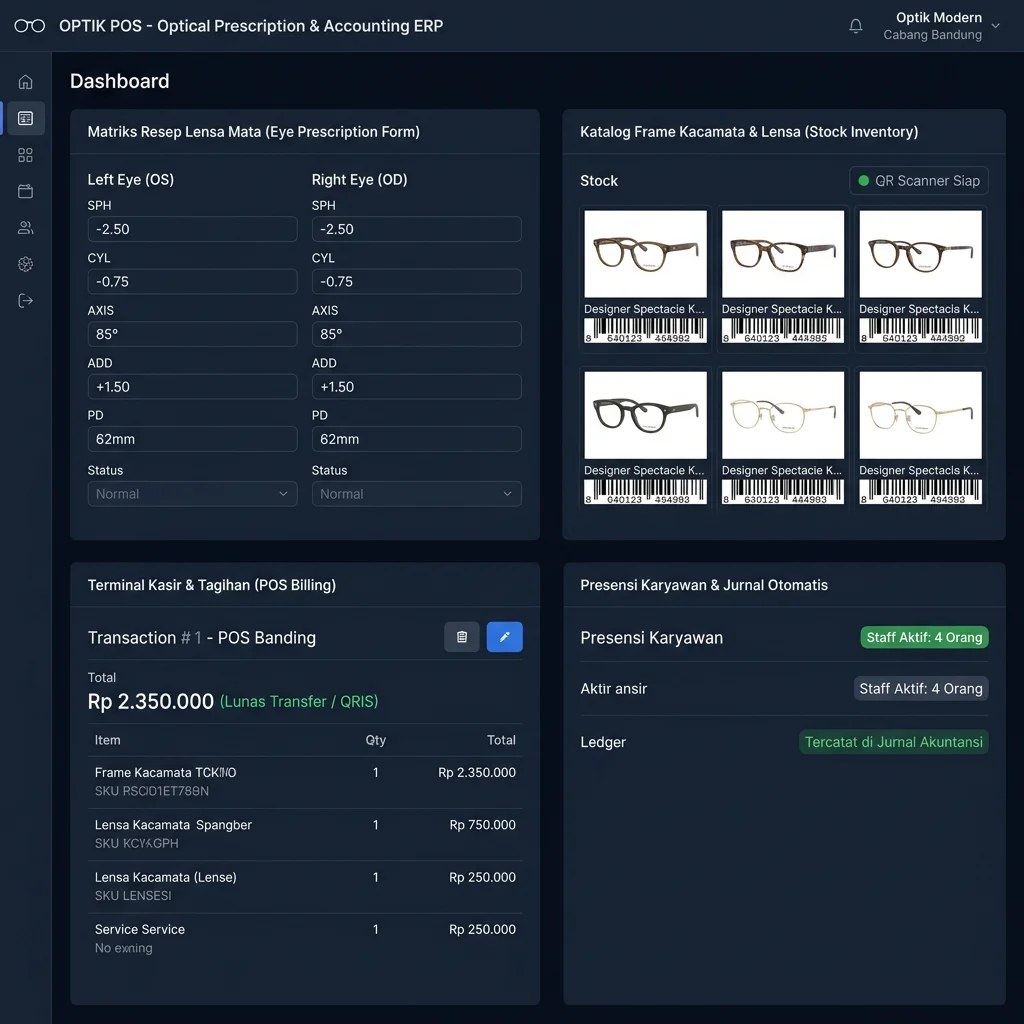Screen dimensions: 1024x1024
Task: Click the Ledger label
Action: click(603, 743)
